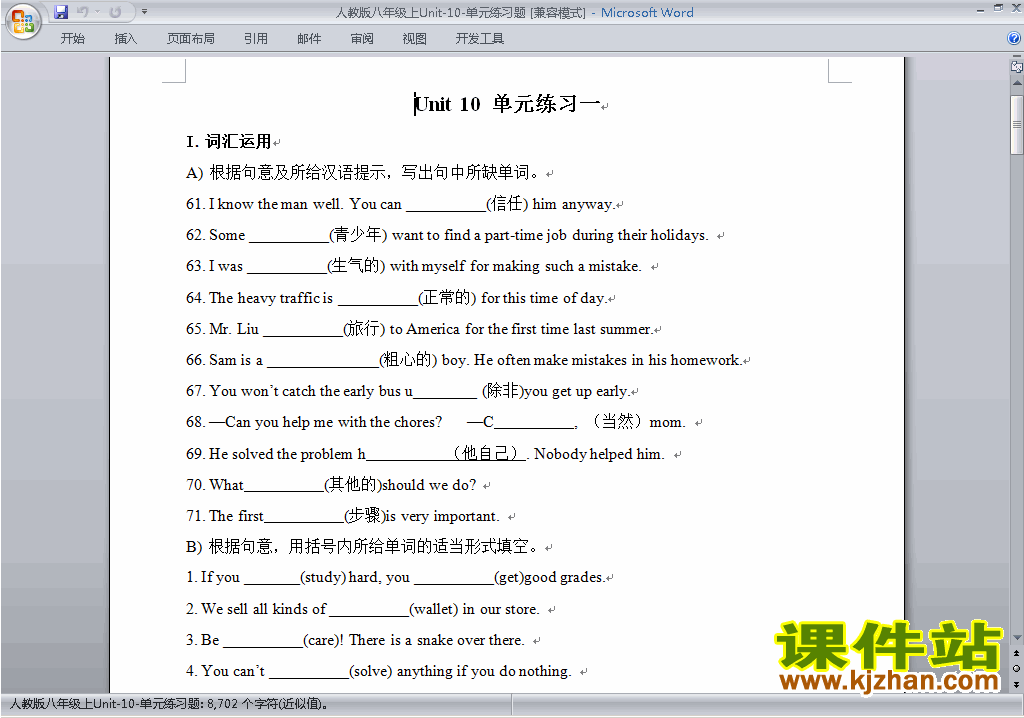
Task: Click the text 'Nobody helped him.'
Action: click(x=599, y=454)
